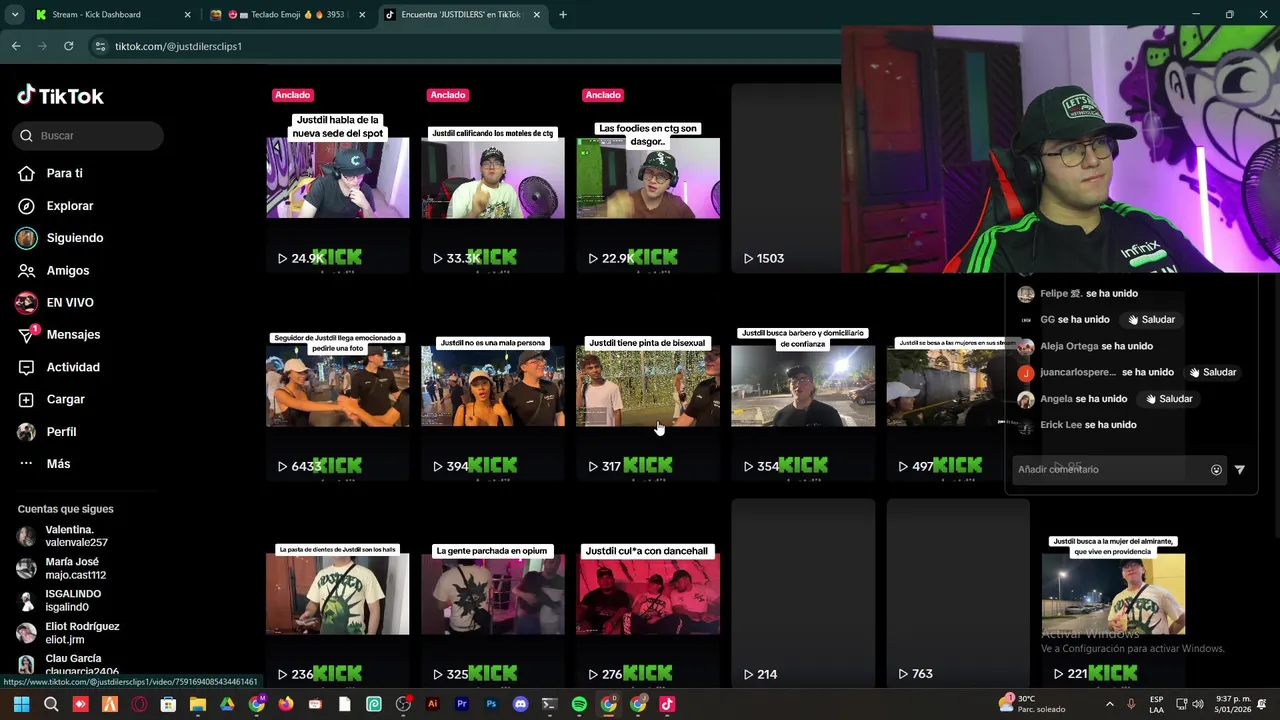Open video 'Justdil tiene pinta de bisexual'
Image resolution: width=1280 pixels, height=720 pixels.
pos(648,386)
